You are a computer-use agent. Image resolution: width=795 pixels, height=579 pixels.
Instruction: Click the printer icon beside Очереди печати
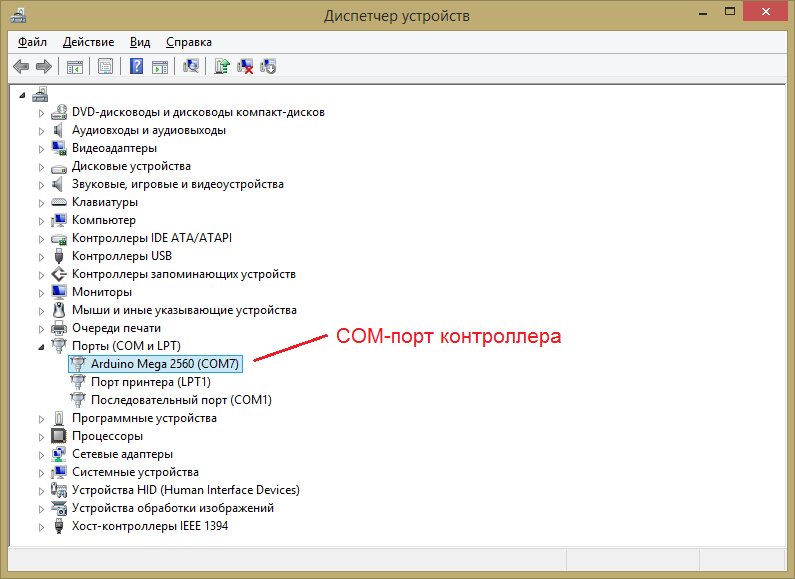point(59,328)
